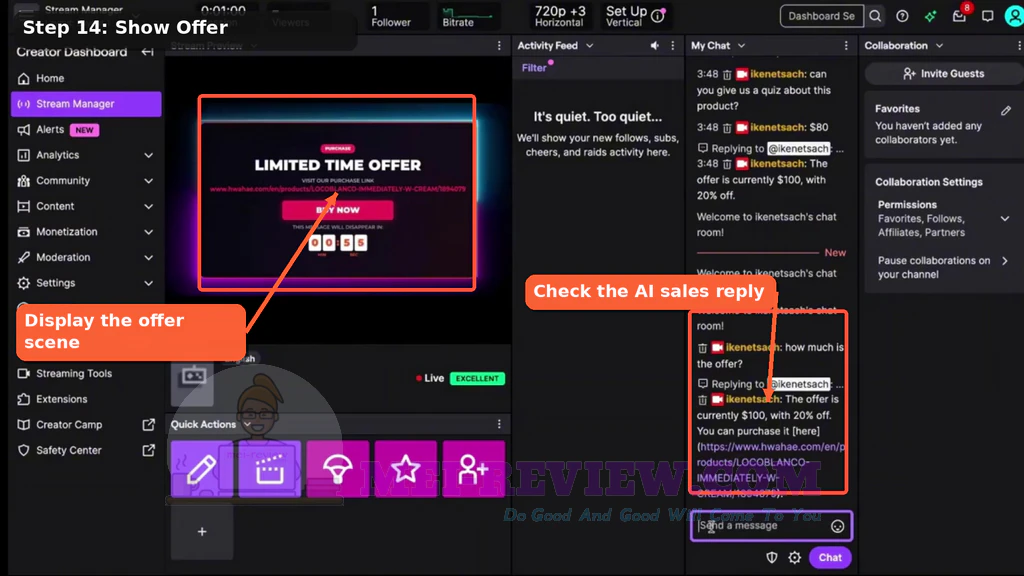The image size is (1024, 576).
Task: Open the emoji picker in chat
Action: coord(837,526)
